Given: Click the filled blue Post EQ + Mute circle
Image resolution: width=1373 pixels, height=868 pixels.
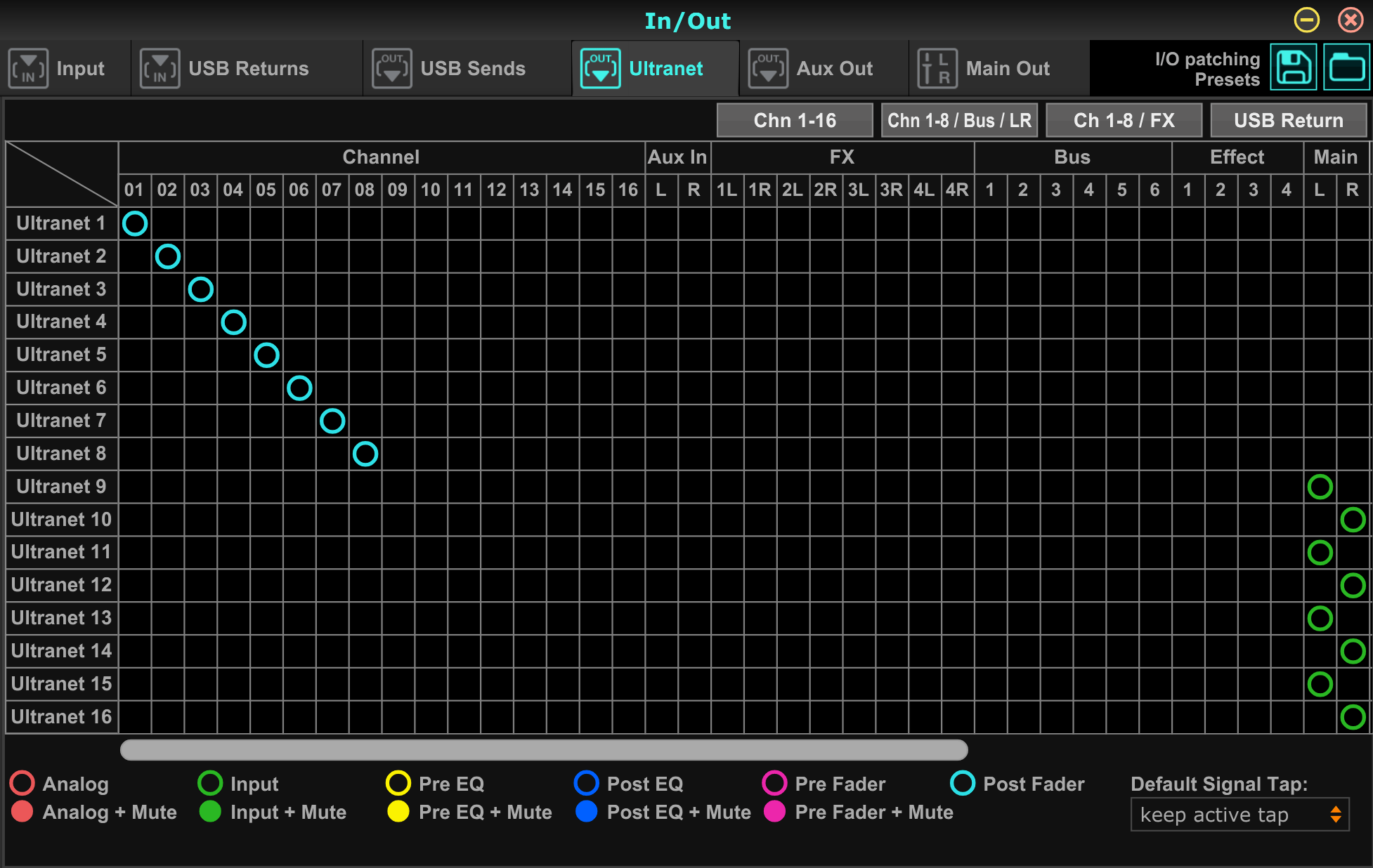Looking at the screenshot, I should coord(587,811).
